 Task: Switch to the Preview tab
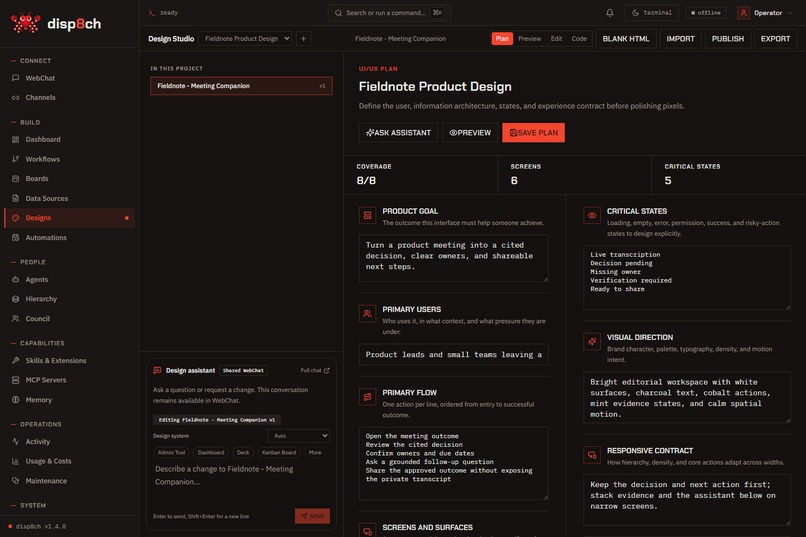click(529, 39)
